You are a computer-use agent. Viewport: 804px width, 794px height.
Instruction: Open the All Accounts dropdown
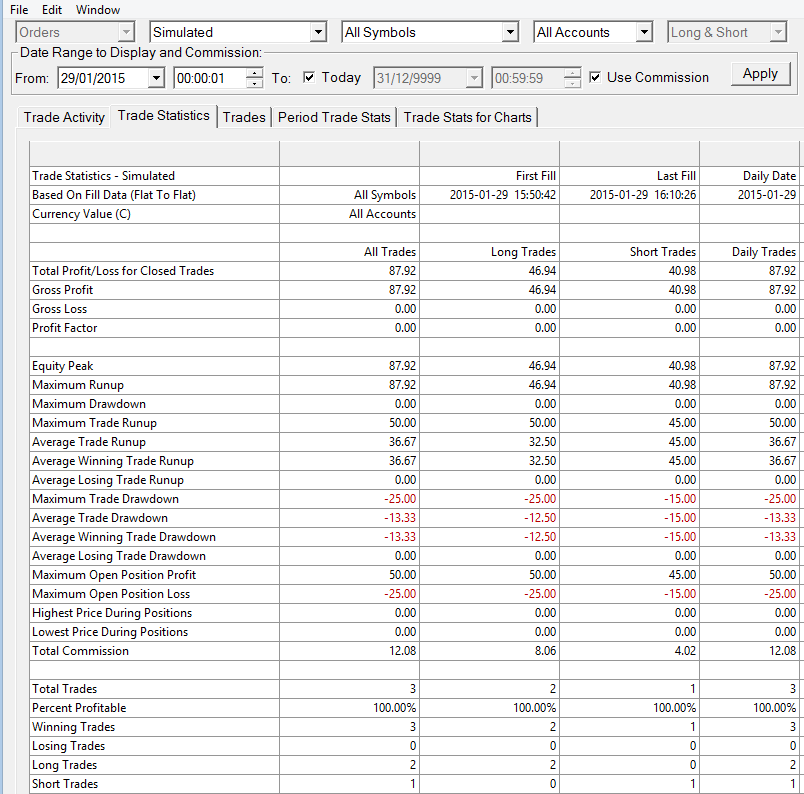tap(644, 32)
